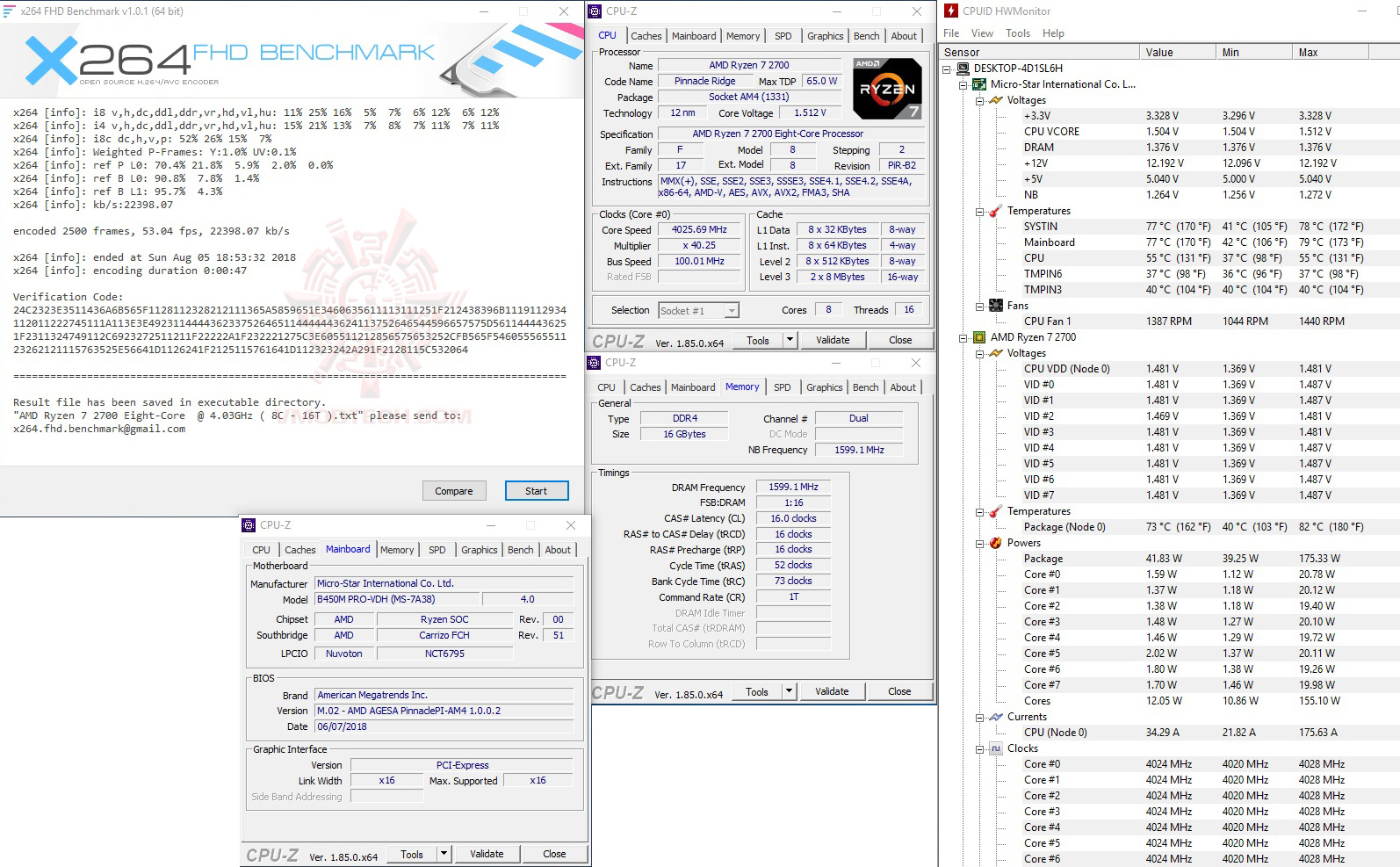1400x867 pixels.
Task: Open Tools dropdown arrow in Memory window
Action: [789, 691]
